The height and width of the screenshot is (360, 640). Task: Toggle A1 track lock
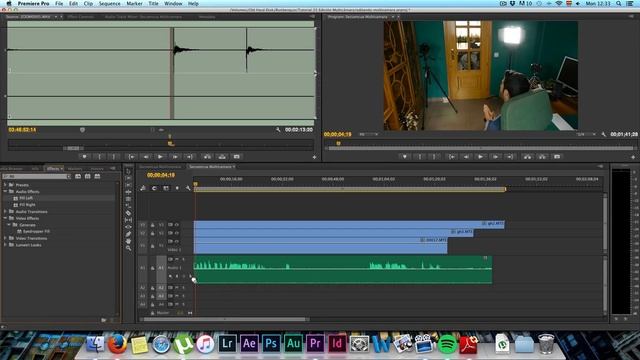pos(153,268)
